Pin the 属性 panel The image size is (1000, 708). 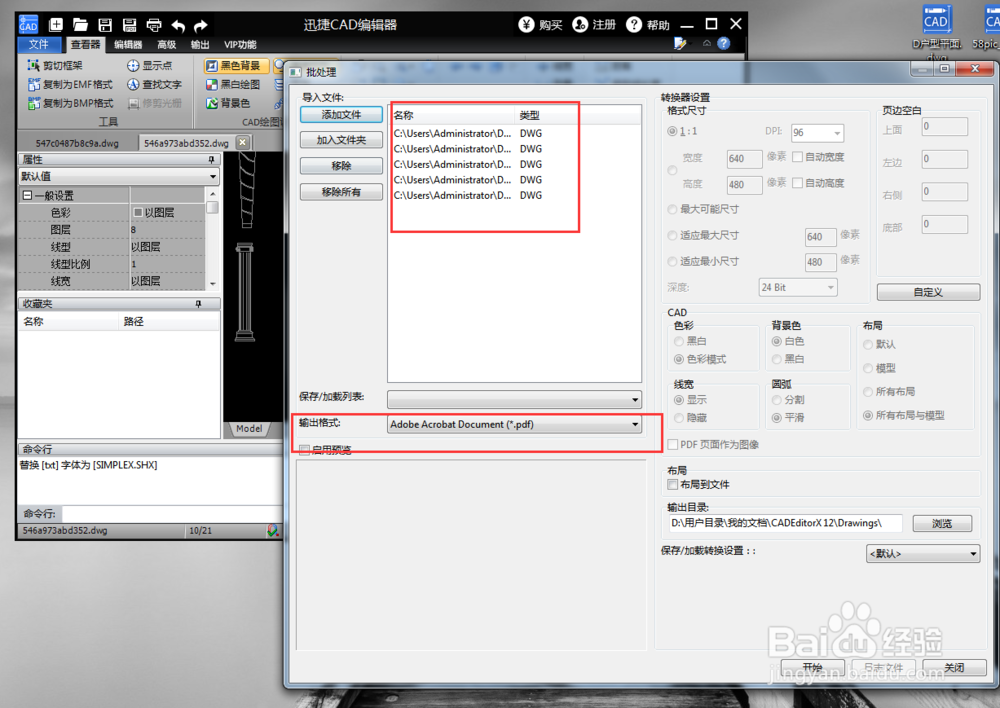point(211,159)
